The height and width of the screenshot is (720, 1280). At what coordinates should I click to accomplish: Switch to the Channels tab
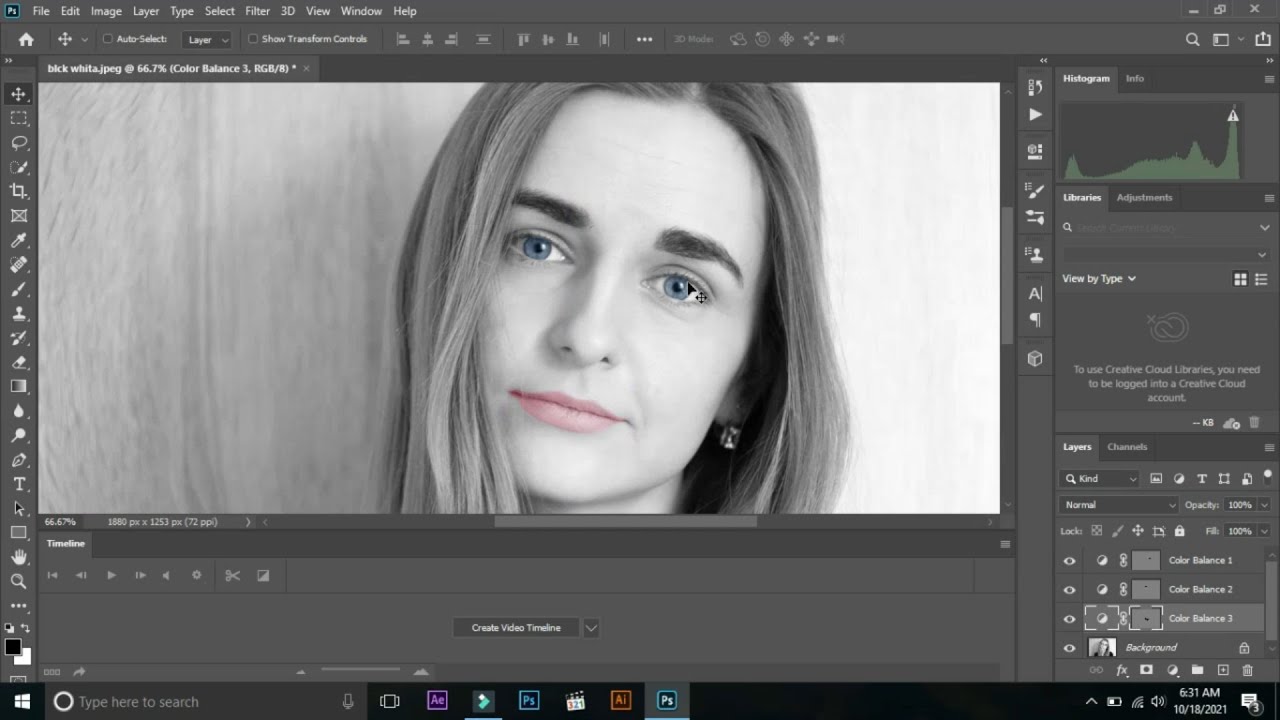(x=1127, y=447)
